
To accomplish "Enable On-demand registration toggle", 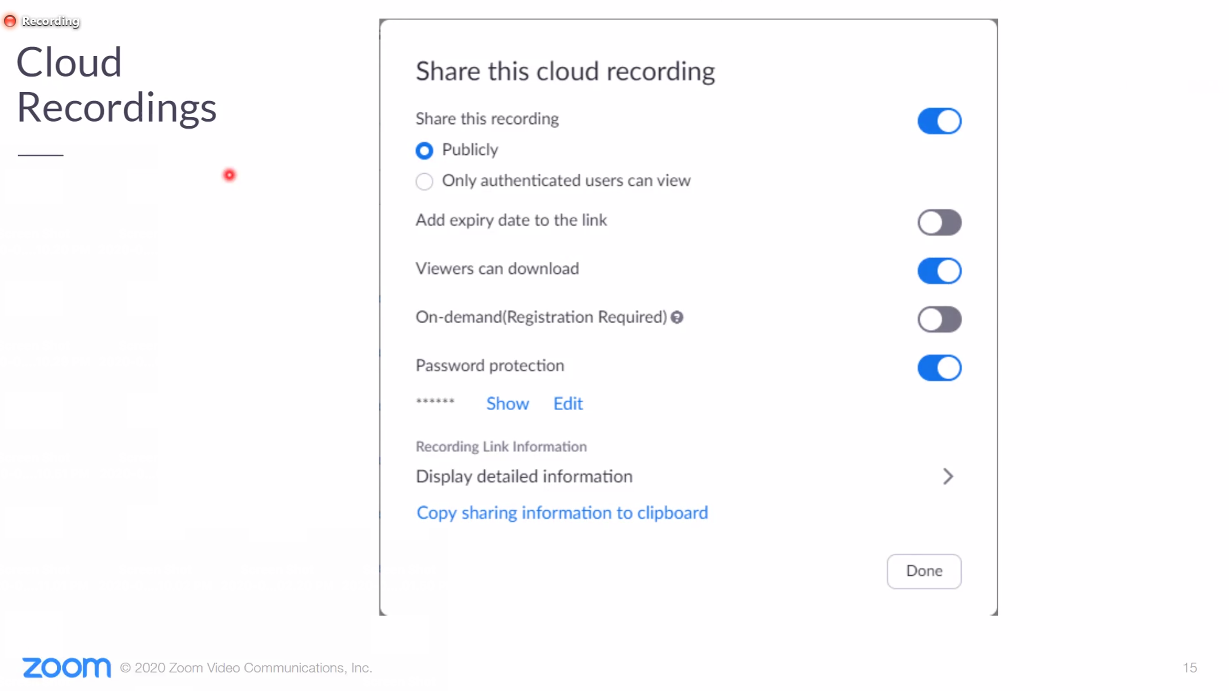I will point(938,319).
